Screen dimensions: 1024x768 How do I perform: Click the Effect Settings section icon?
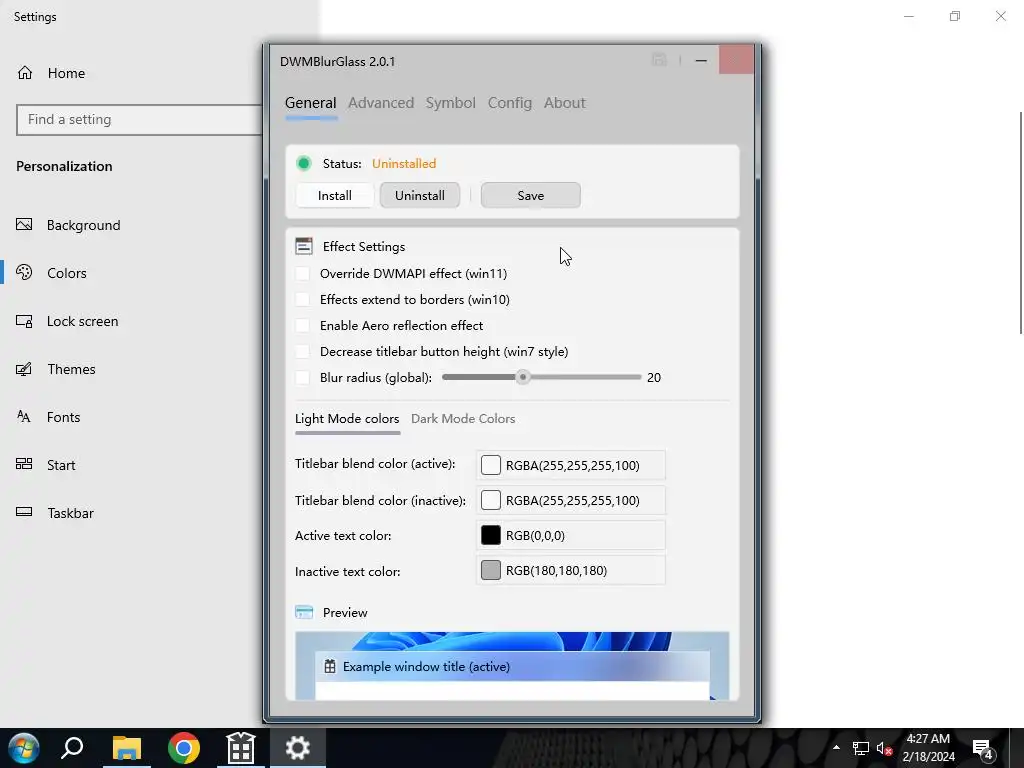coord(304,246)
